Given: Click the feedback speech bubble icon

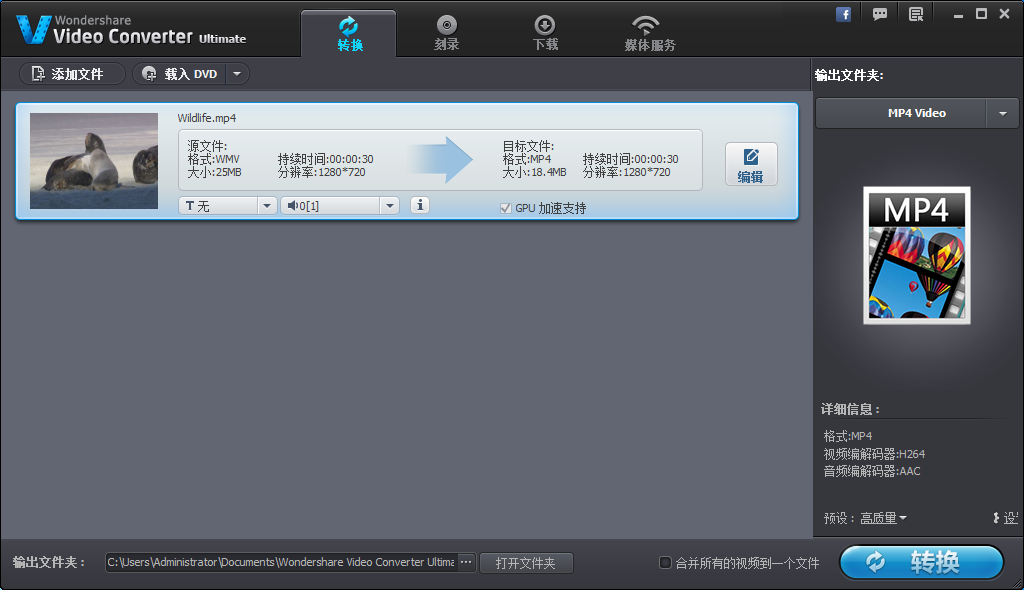Looking at the screenshot, I should [x=880, y=14].
